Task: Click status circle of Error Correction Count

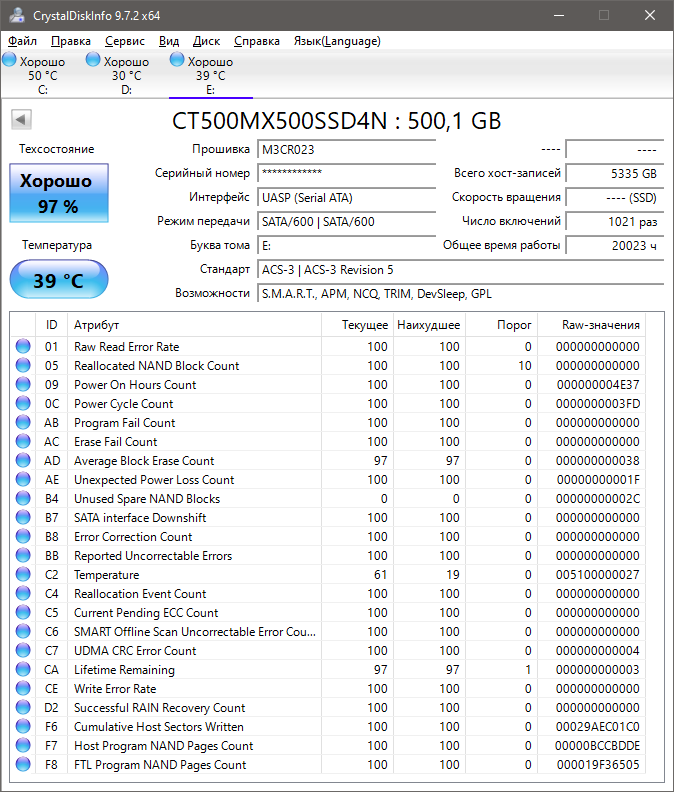Action: pyautogui.click(x=23, y=536)
